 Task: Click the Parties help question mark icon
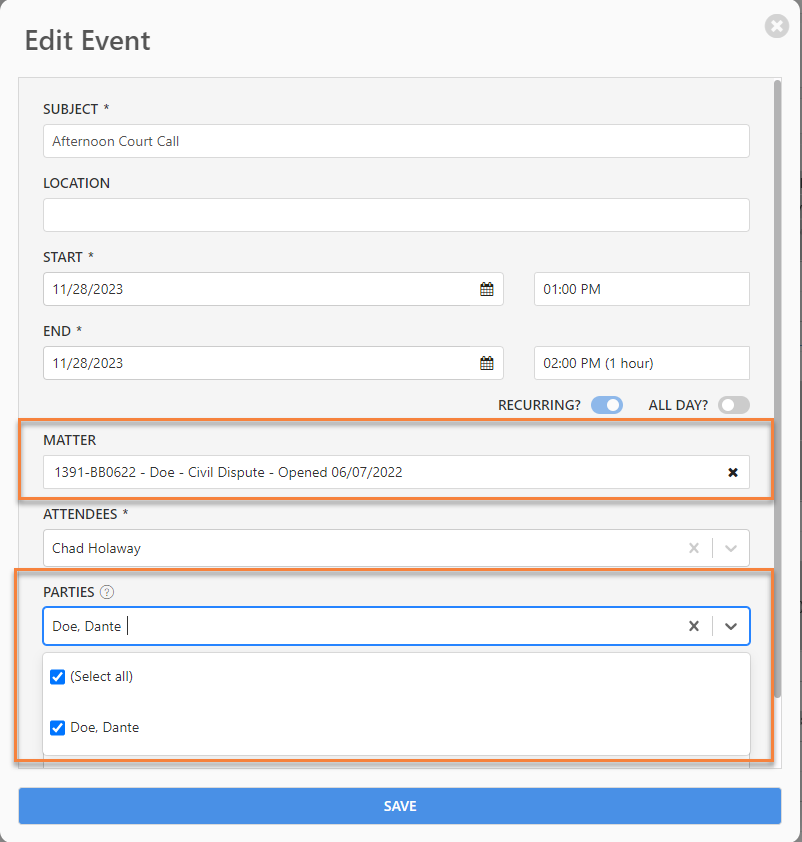coord(107,592)
